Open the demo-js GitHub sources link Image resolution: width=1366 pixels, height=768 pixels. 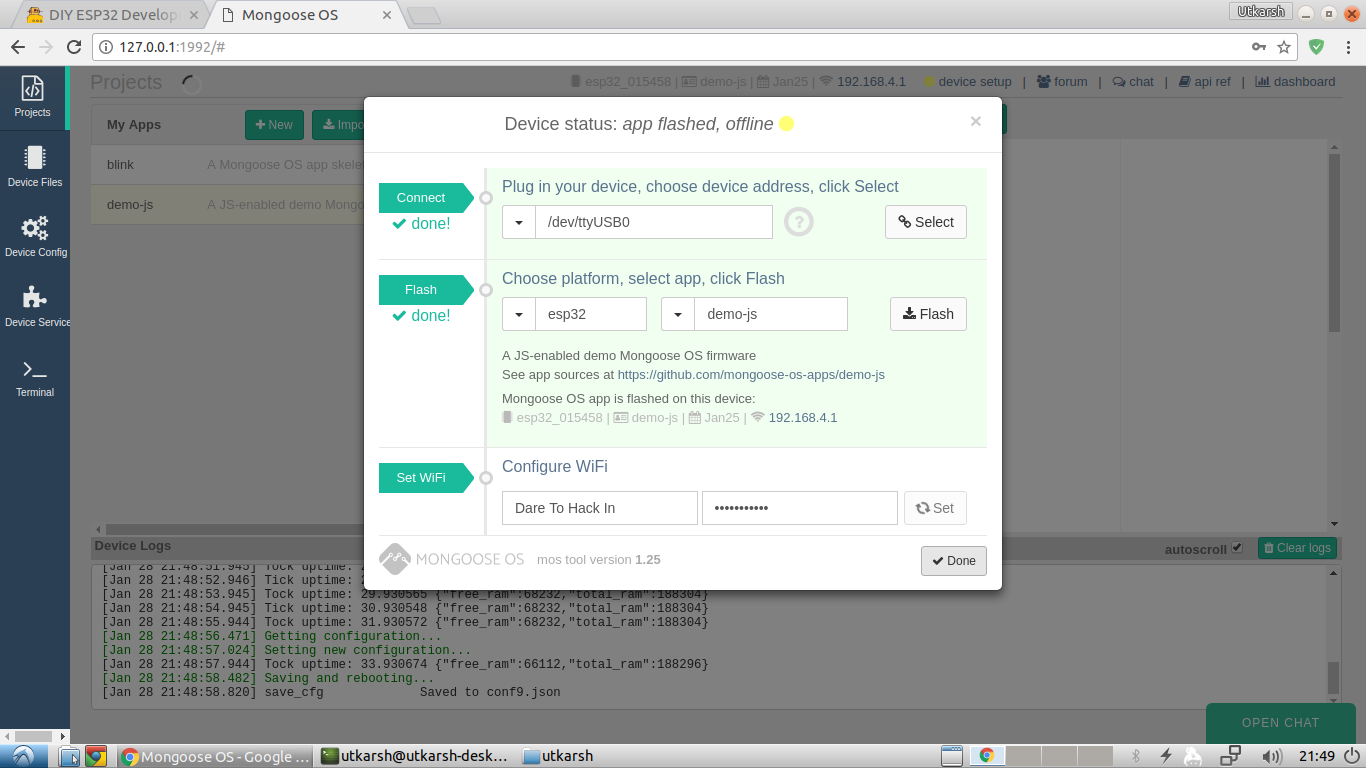(x=750, y=375)
